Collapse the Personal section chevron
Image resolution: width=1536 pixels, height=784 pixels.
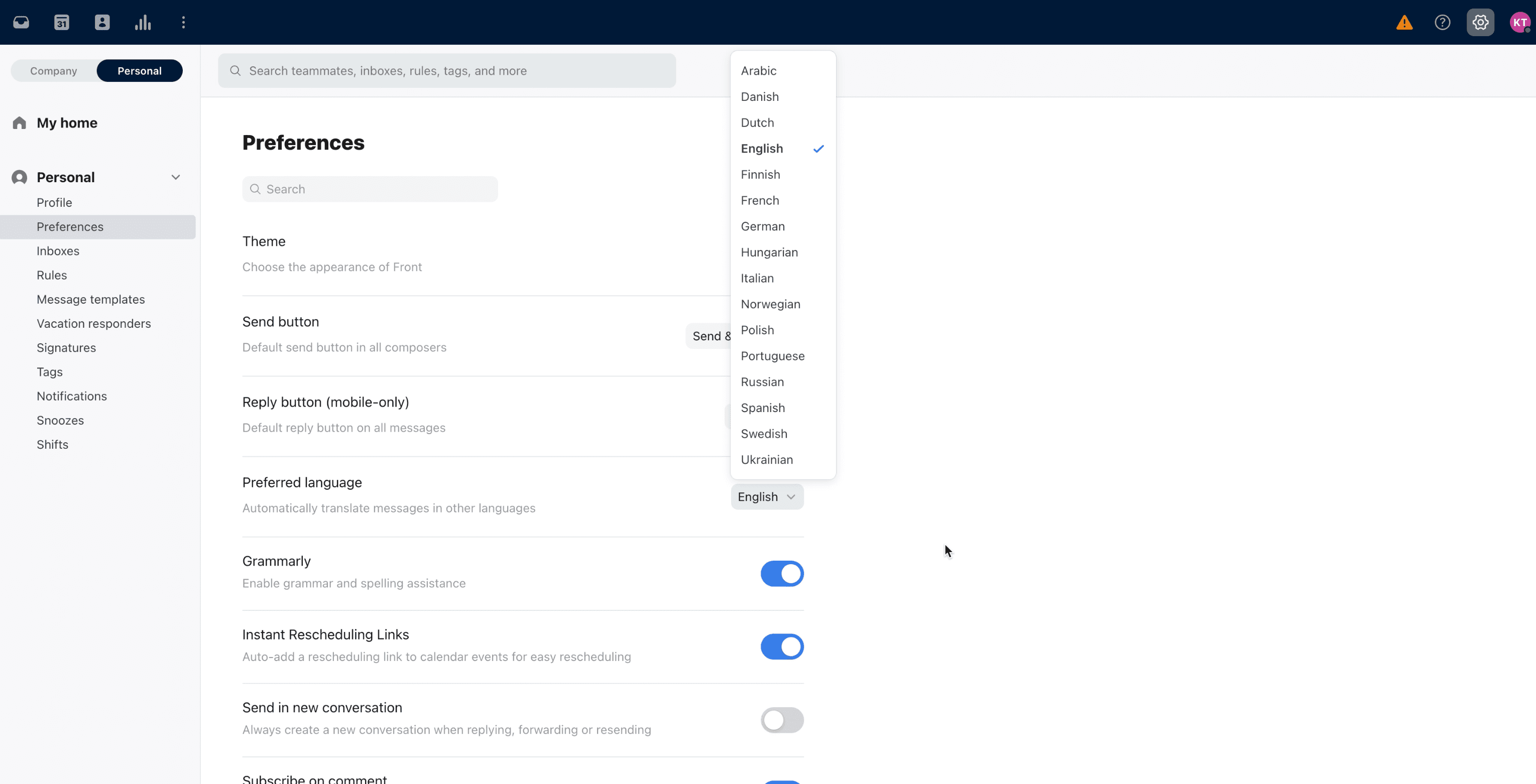(x=175, y=178)
